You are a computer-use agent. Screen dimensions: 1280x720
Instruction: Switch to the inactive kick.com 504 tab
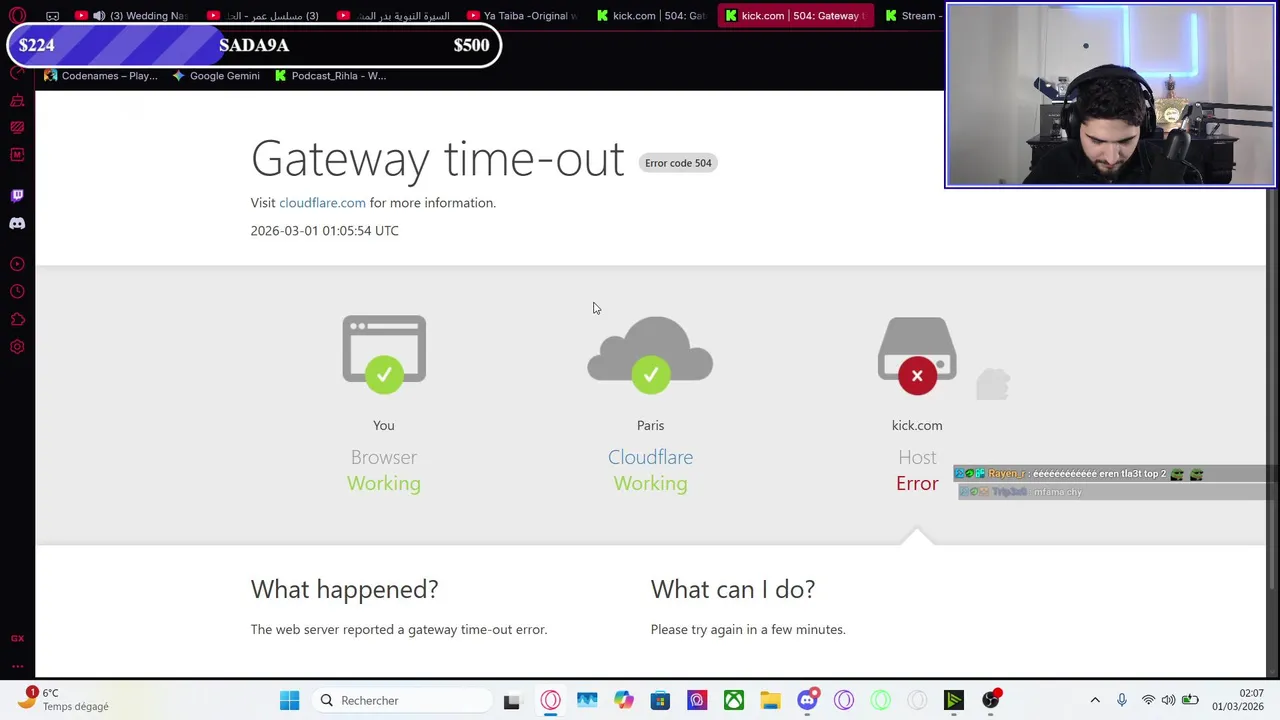pos(651,16)
